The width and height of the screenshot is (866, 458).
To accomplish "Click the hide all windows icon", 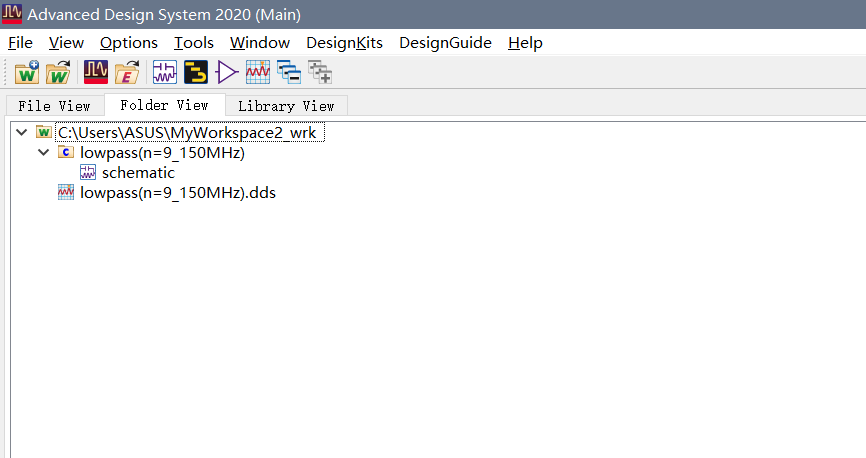I will tap(289, 72).
